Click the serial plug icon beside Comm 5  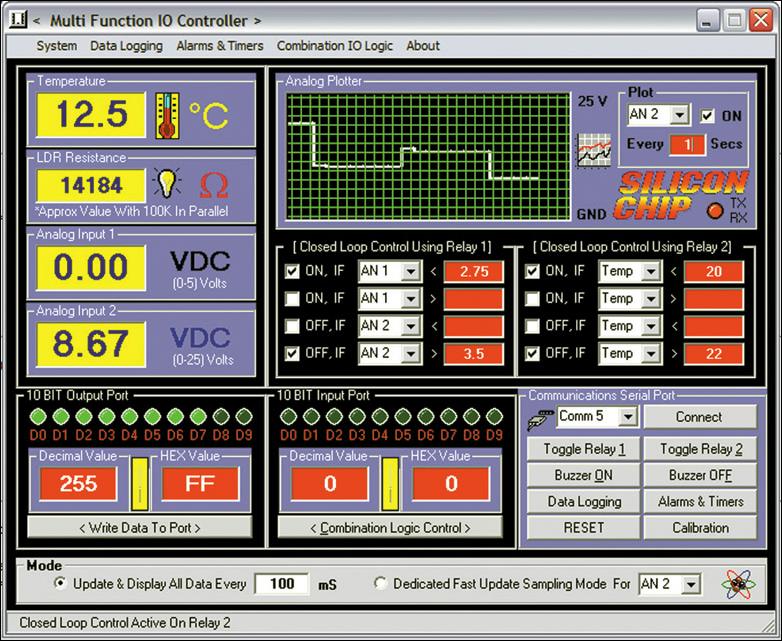pyautogui.click(x=540, y=419)
